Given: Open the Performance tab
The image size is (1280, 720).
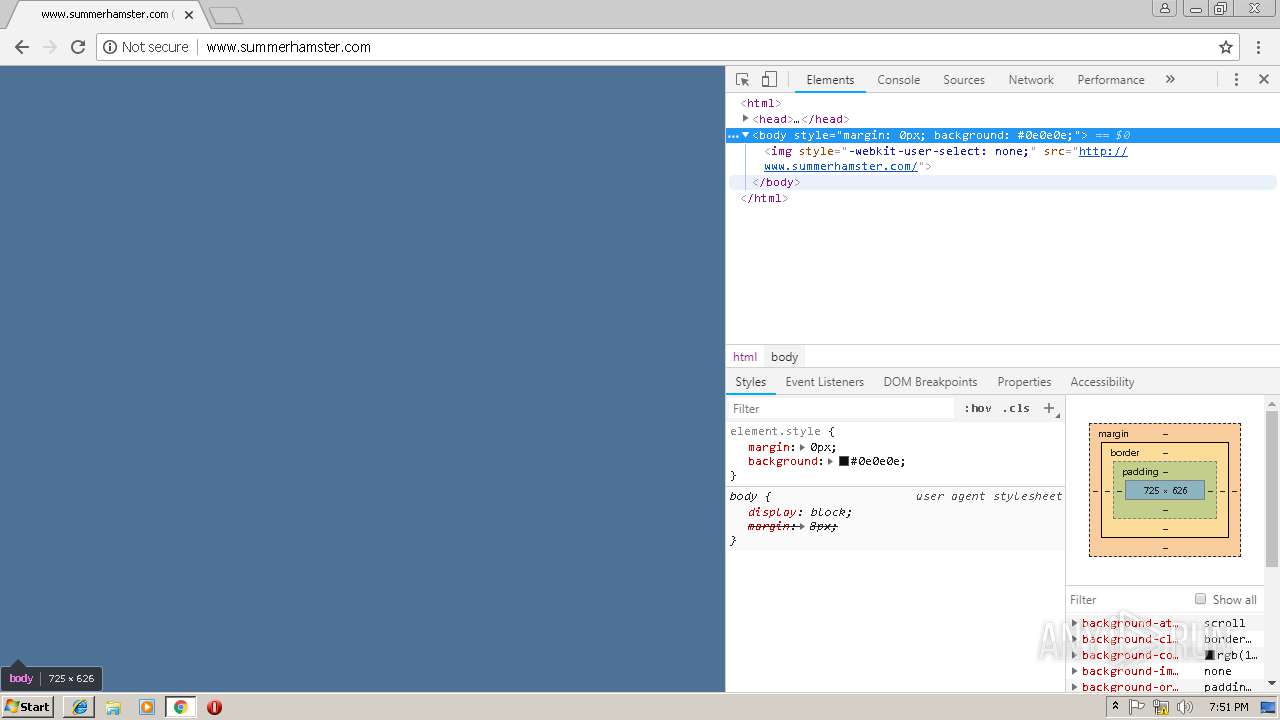Looking at the screenshot, I should pyautogui.click(x=1110, y=80).
